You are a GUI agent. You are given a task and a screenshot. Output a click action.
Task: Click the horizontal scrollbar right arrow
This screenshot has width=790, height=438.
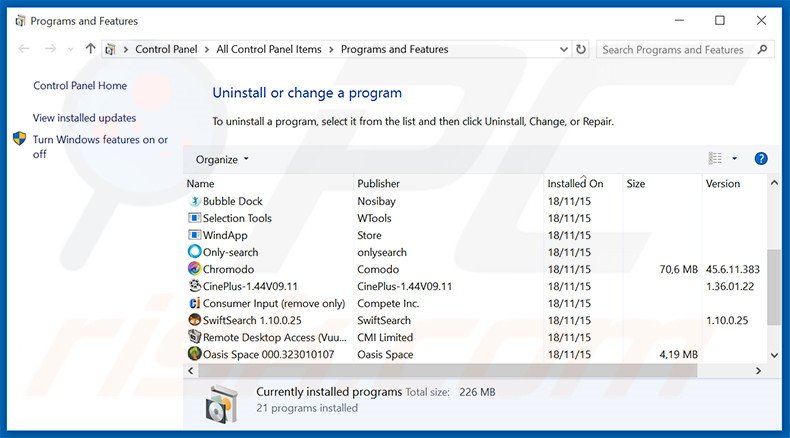pyautogui.click(x=758, y=370)
